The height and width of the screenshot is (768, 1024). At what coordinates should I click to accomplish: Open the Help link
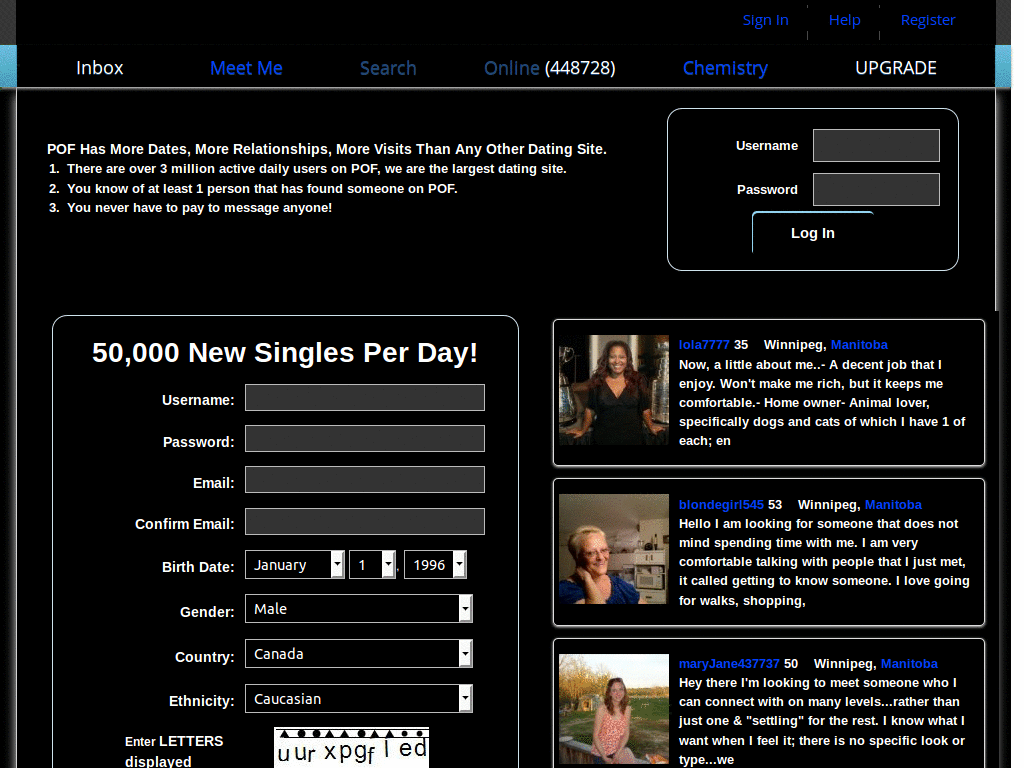point(844,20)
